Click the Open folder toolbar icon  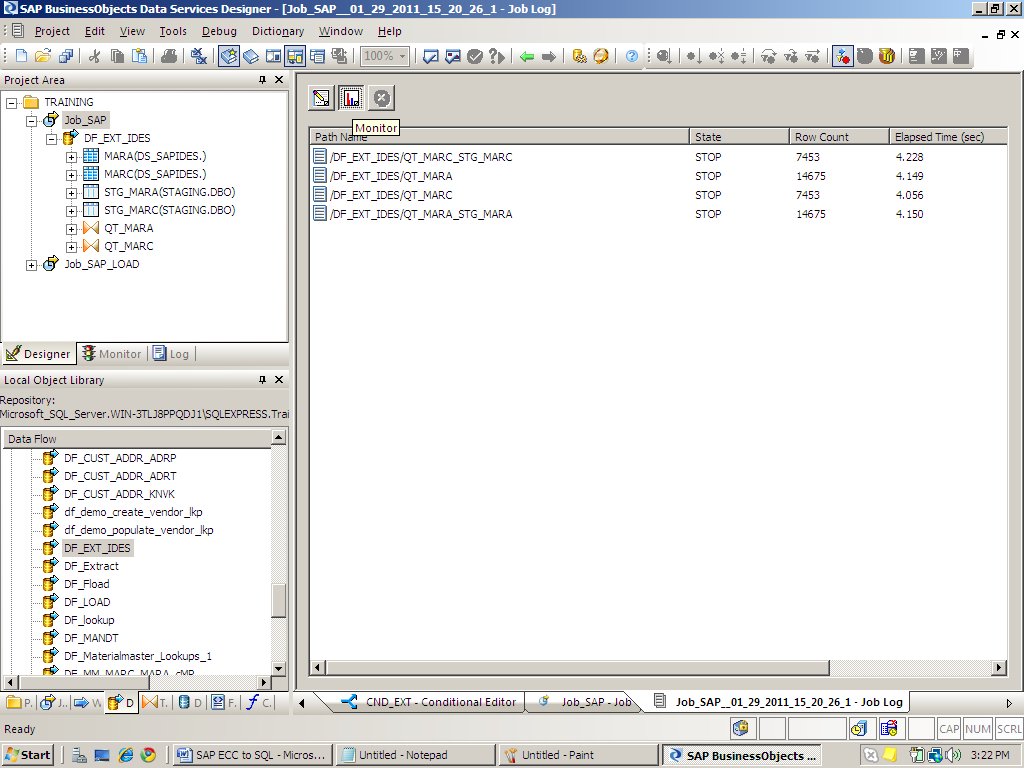43,56
